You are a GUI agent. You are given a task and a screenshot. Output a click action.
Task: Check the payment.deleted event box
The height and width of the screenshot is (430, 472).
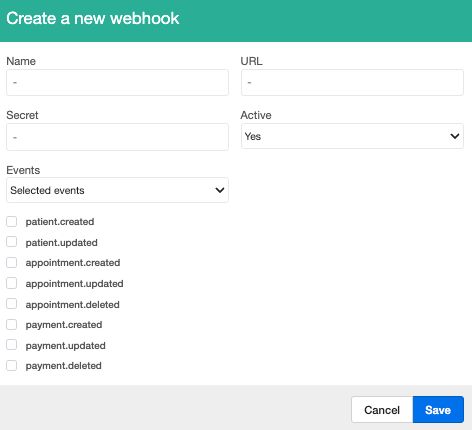tap(12, 366)
